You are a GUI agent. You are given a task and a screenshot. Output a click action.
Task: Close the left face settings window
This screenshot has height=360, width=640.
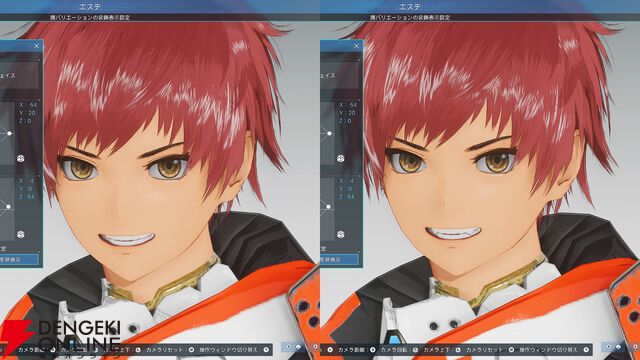(36, 46)
